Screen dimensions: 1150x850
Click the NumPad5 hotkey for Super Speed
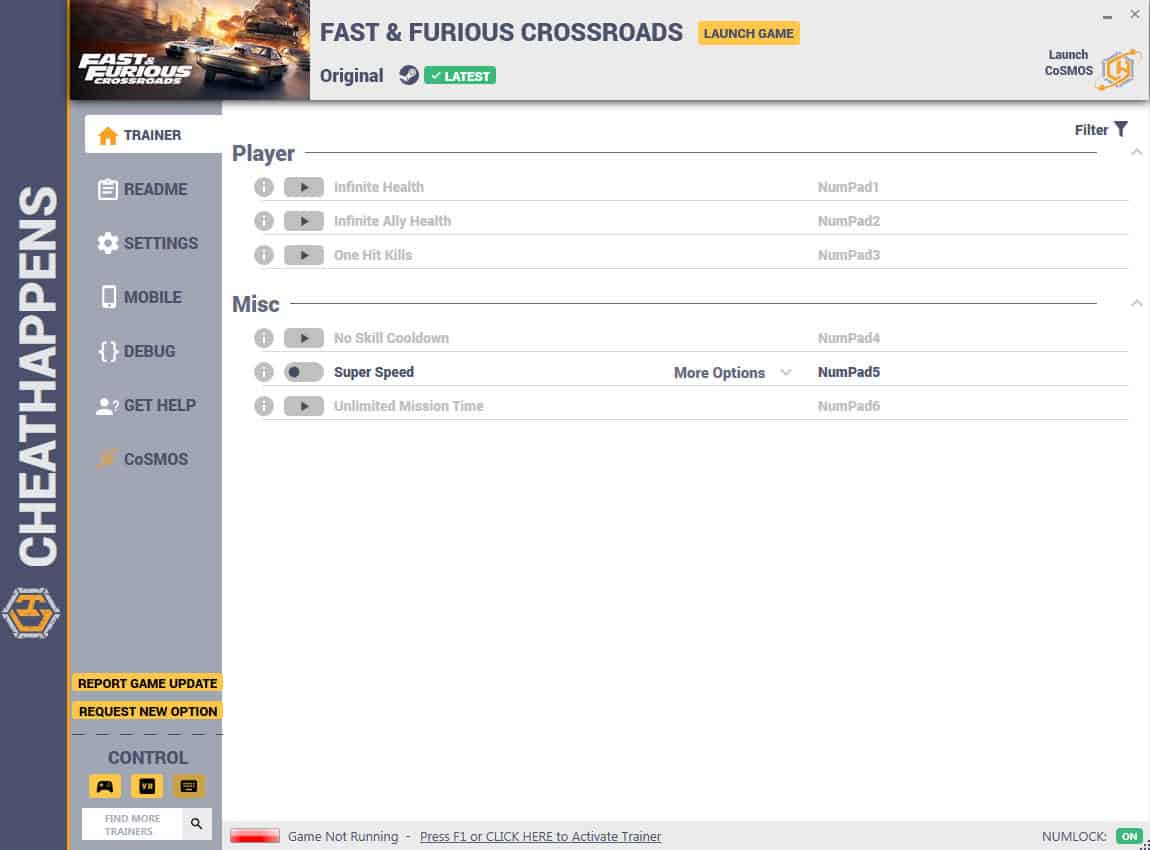click(x=849, y=372)
